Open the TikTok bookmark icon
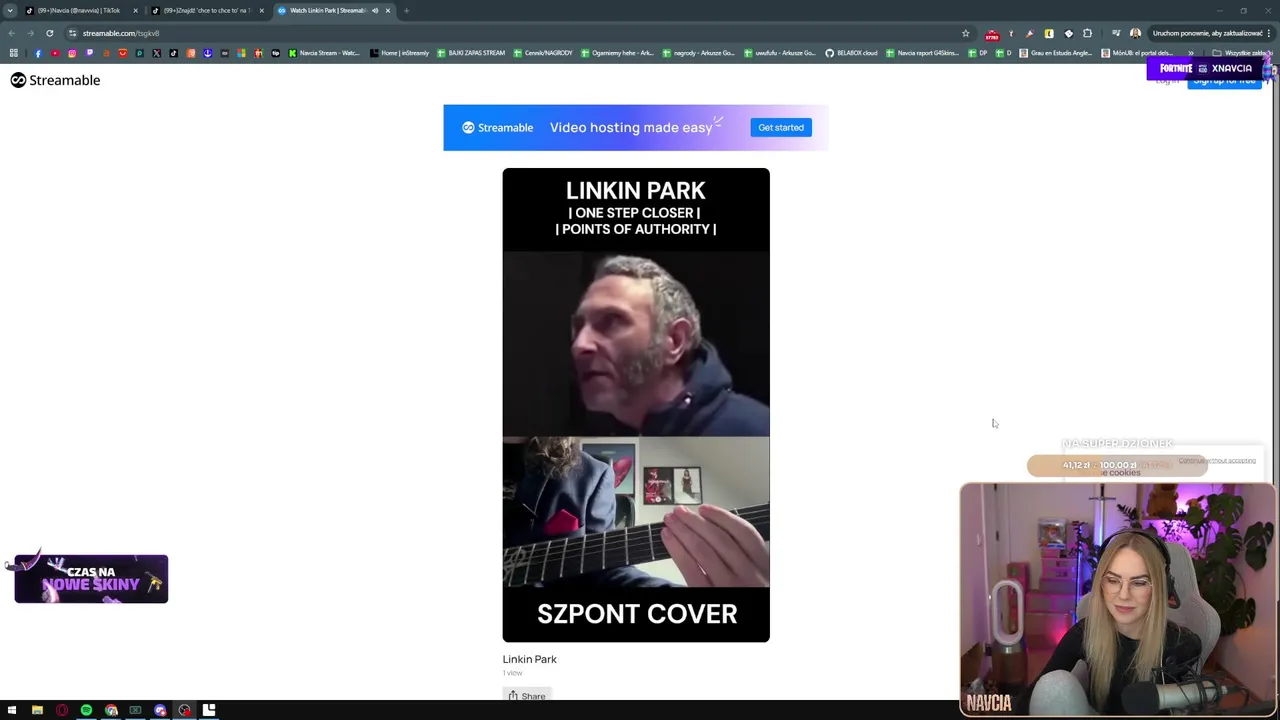The image size is (1280, 720). point(174,53)
